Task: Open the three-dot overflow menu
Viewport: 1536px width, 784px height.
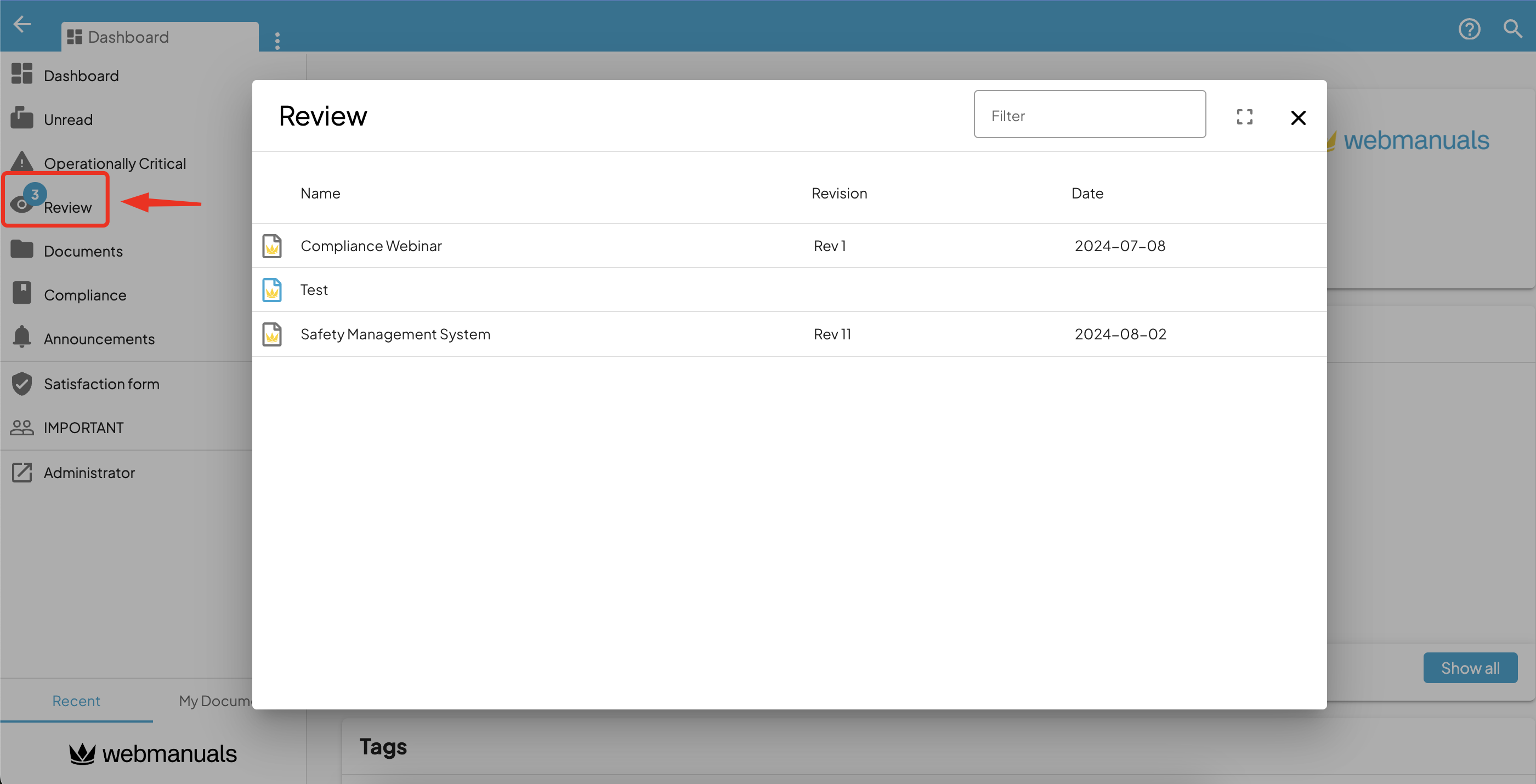Action: coord(277,39)
